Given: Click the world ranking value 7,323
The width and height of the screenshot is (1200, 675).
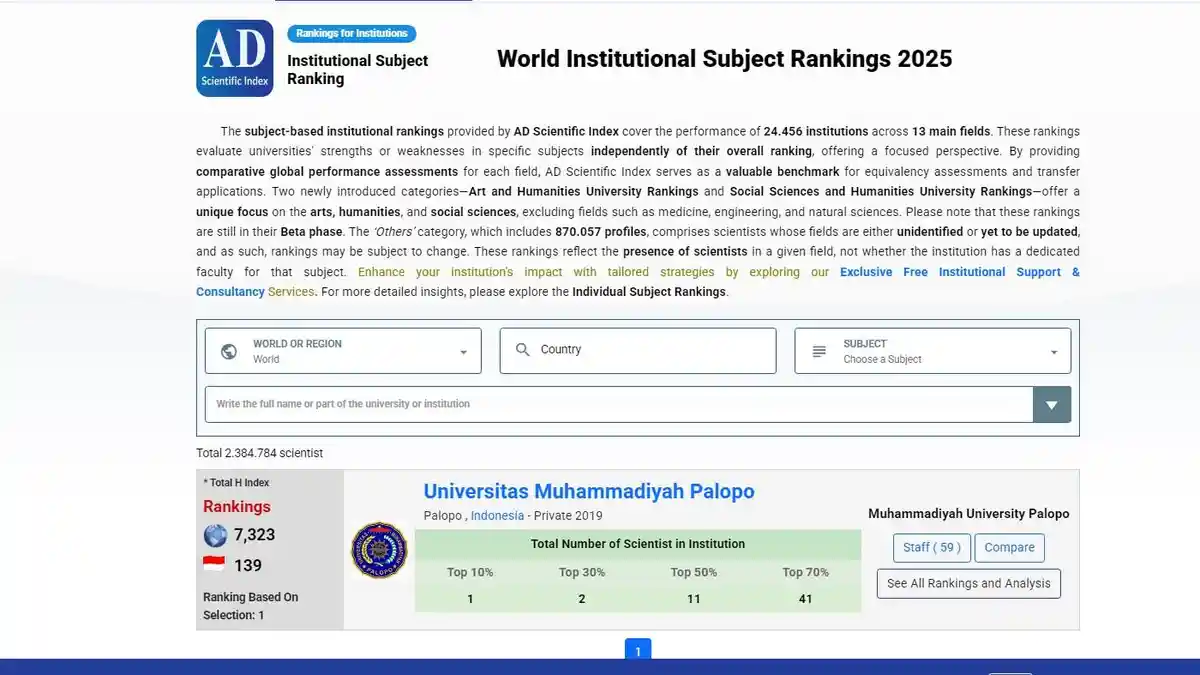Looking at the screenshot, I should coord(254,535).
